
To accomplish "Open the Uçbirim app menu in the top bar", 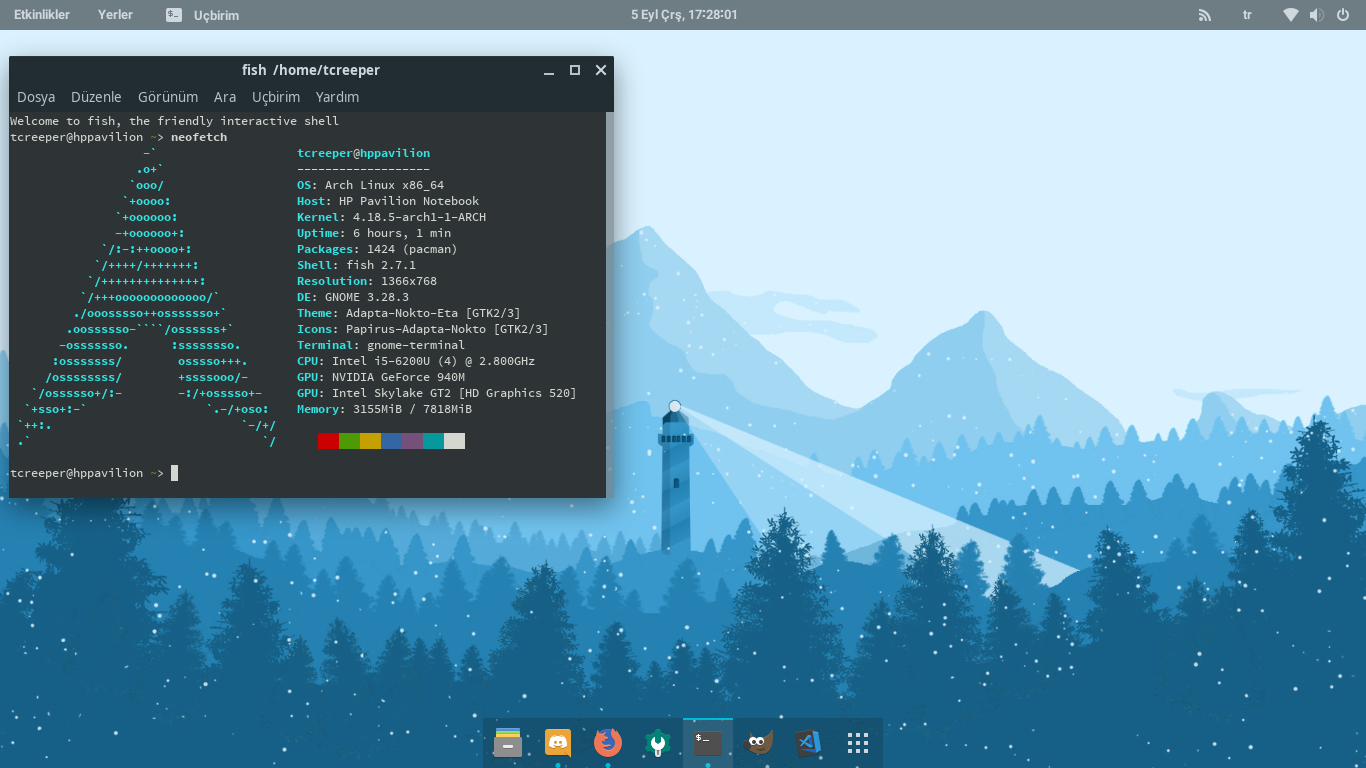I will coord(203,15).
